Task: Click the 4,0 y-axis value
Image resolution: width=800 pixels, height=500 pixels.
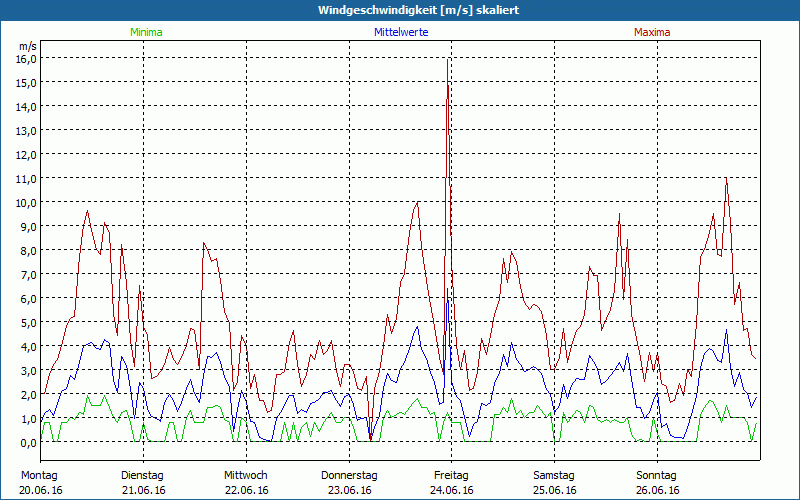Action: [29, 346]
